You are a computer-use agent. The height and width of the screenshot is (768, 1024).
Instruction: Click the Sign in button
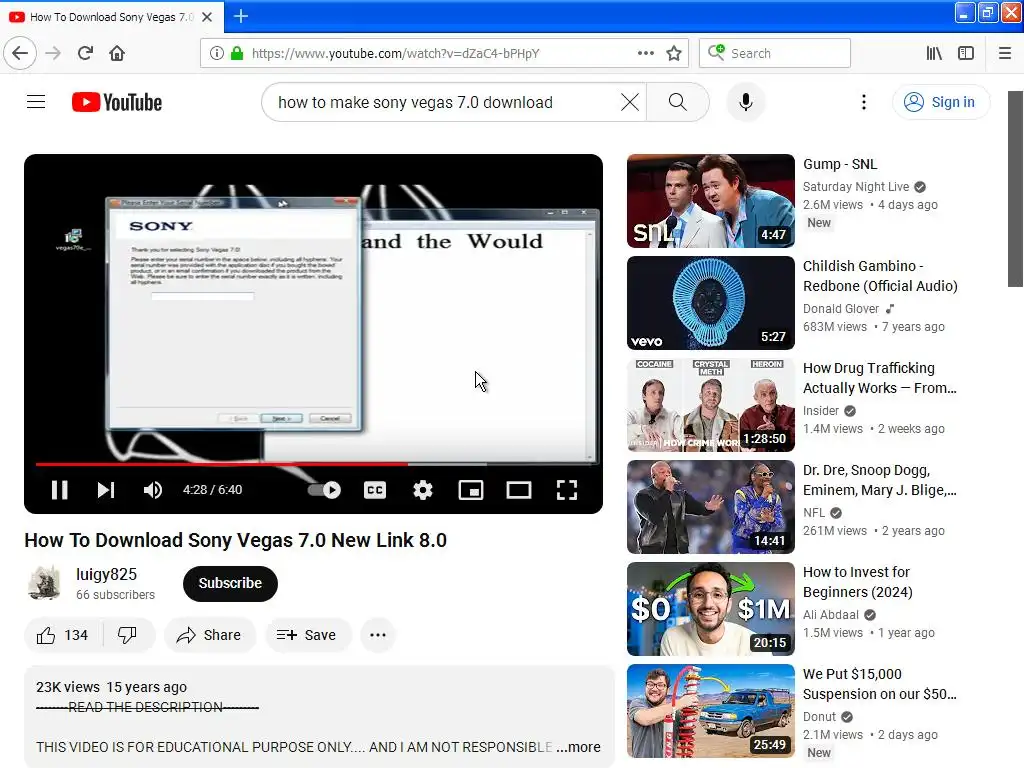[x=940, y=102]
